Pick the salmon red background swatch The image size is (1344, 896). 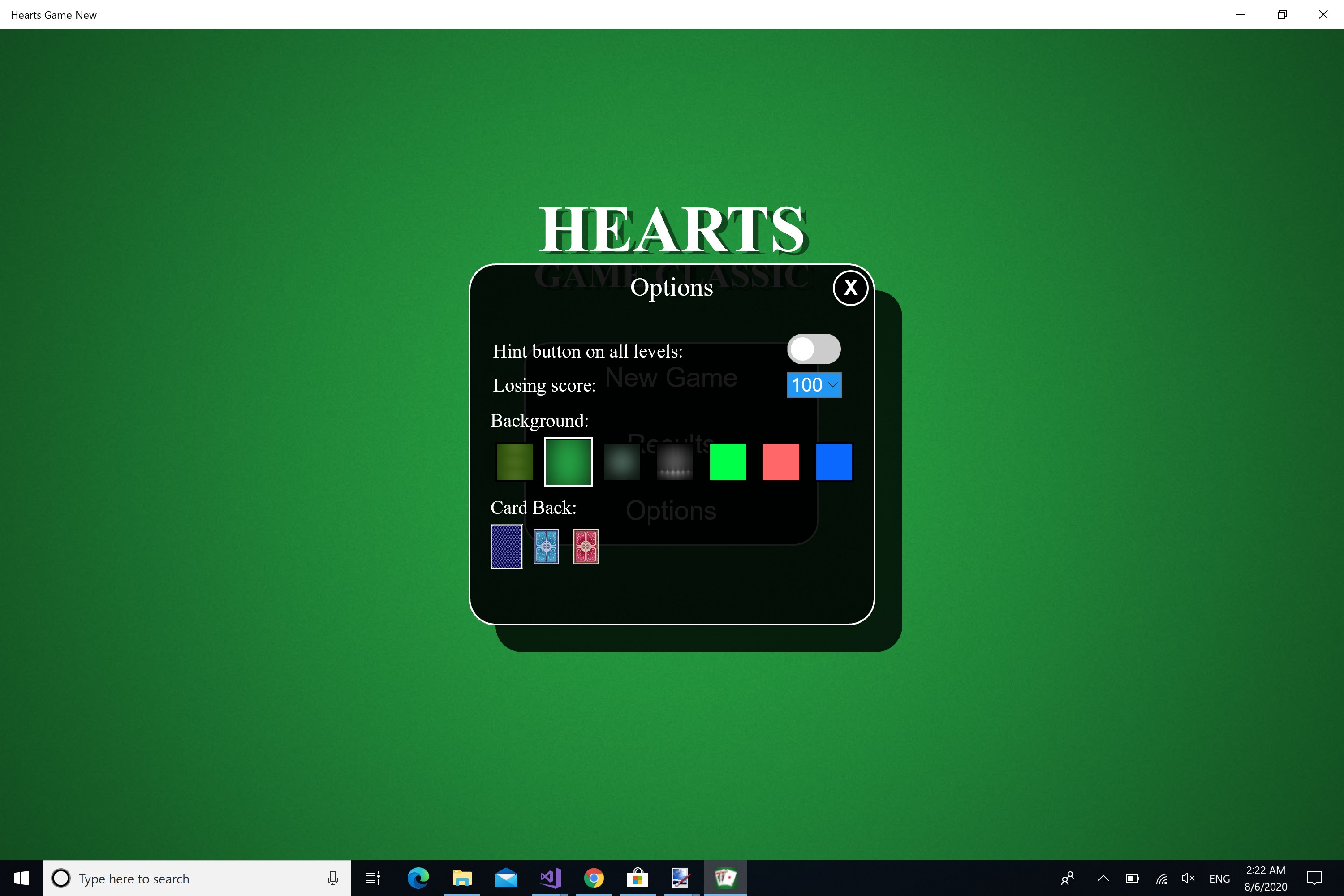780,462
